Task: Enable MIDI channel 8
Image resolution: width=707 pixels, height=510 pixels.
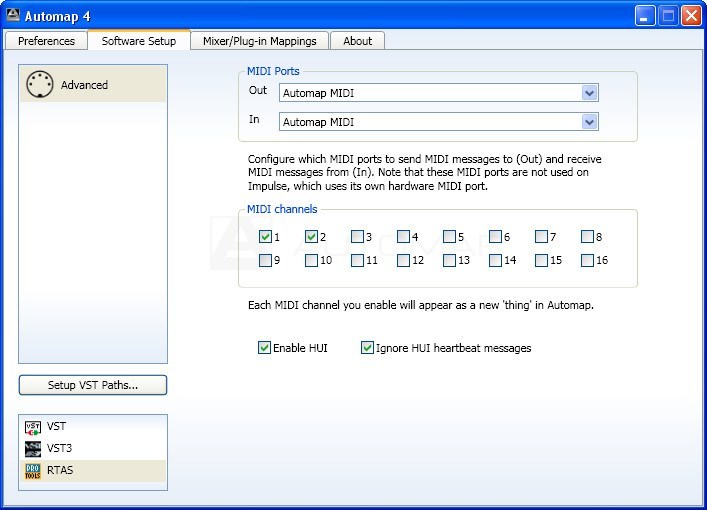Action: tap(587, 236)
